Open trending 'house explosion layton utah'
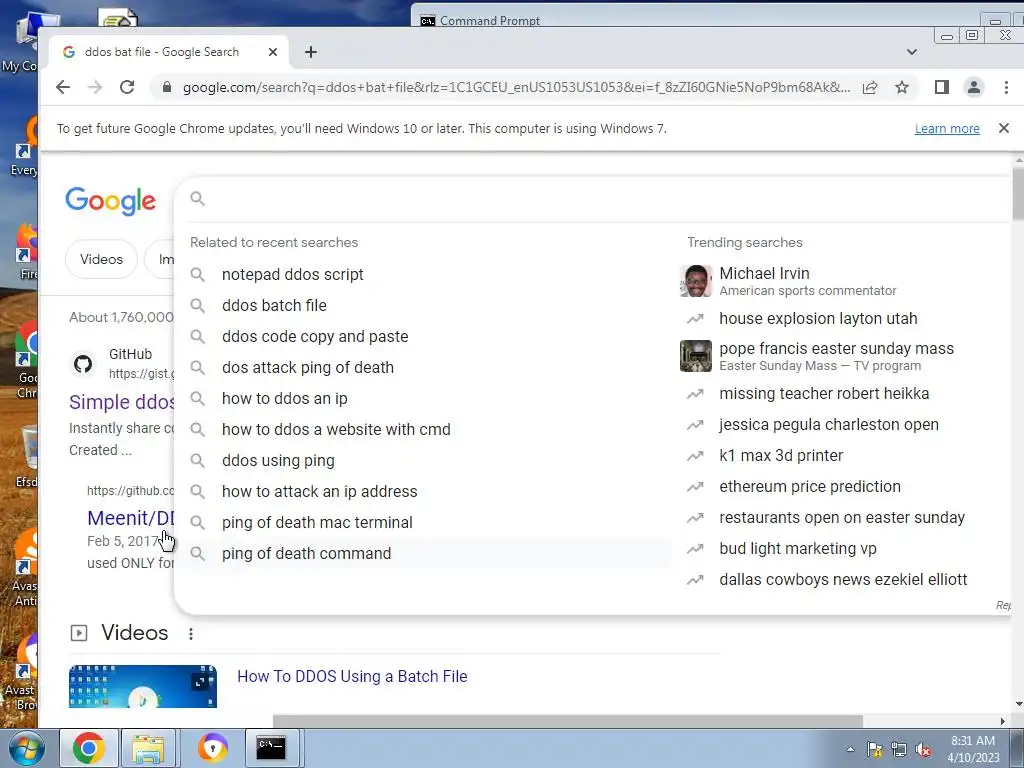 pos(818,319)
